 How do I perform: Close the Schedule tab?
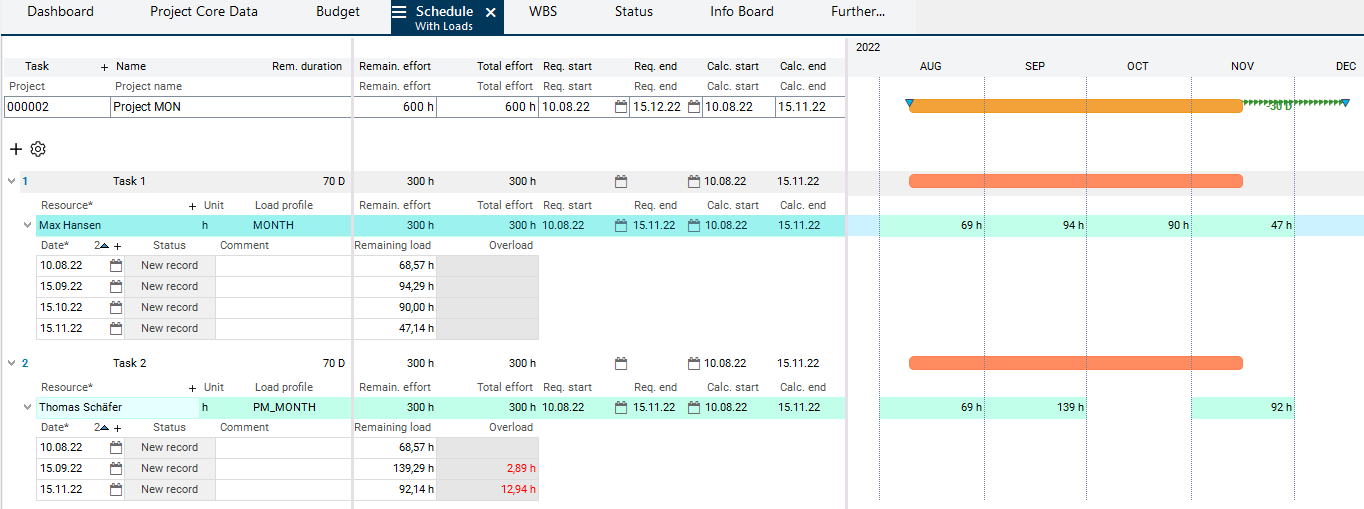[x=490, y=12]
